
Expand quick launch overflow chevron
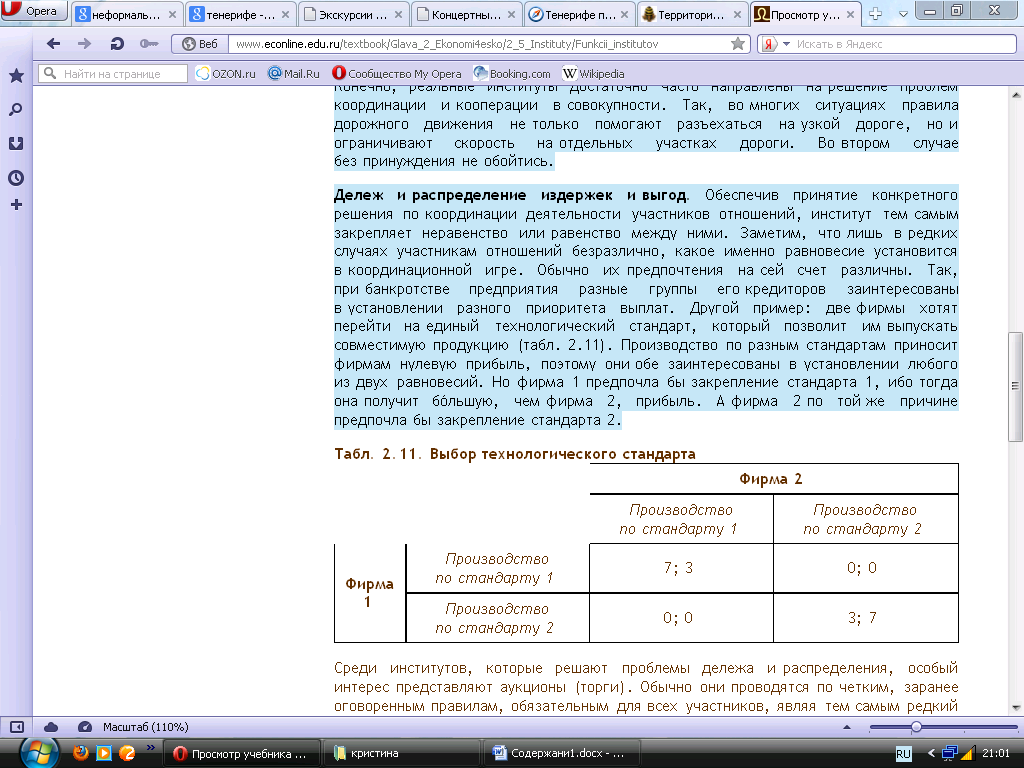(x=151, y=748)
